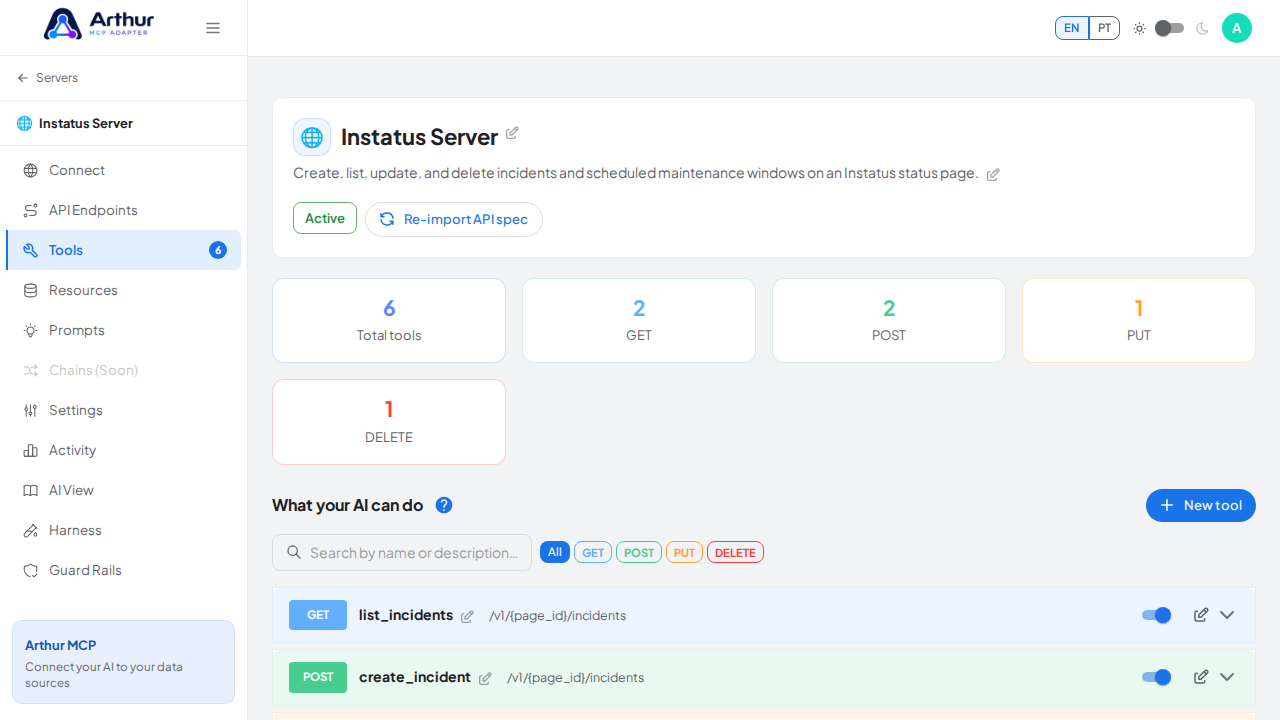Image resolution: width=1280 pixels, height=720 pixels.
Task: Click the Arthur MCP info card
Action: coord(123,662)
